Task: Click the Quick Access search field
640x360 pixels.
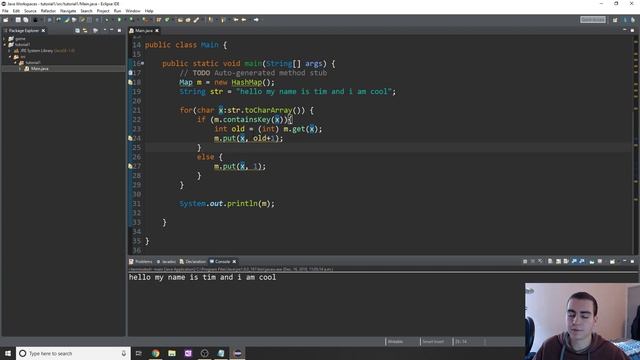Action: pos(593,20)
